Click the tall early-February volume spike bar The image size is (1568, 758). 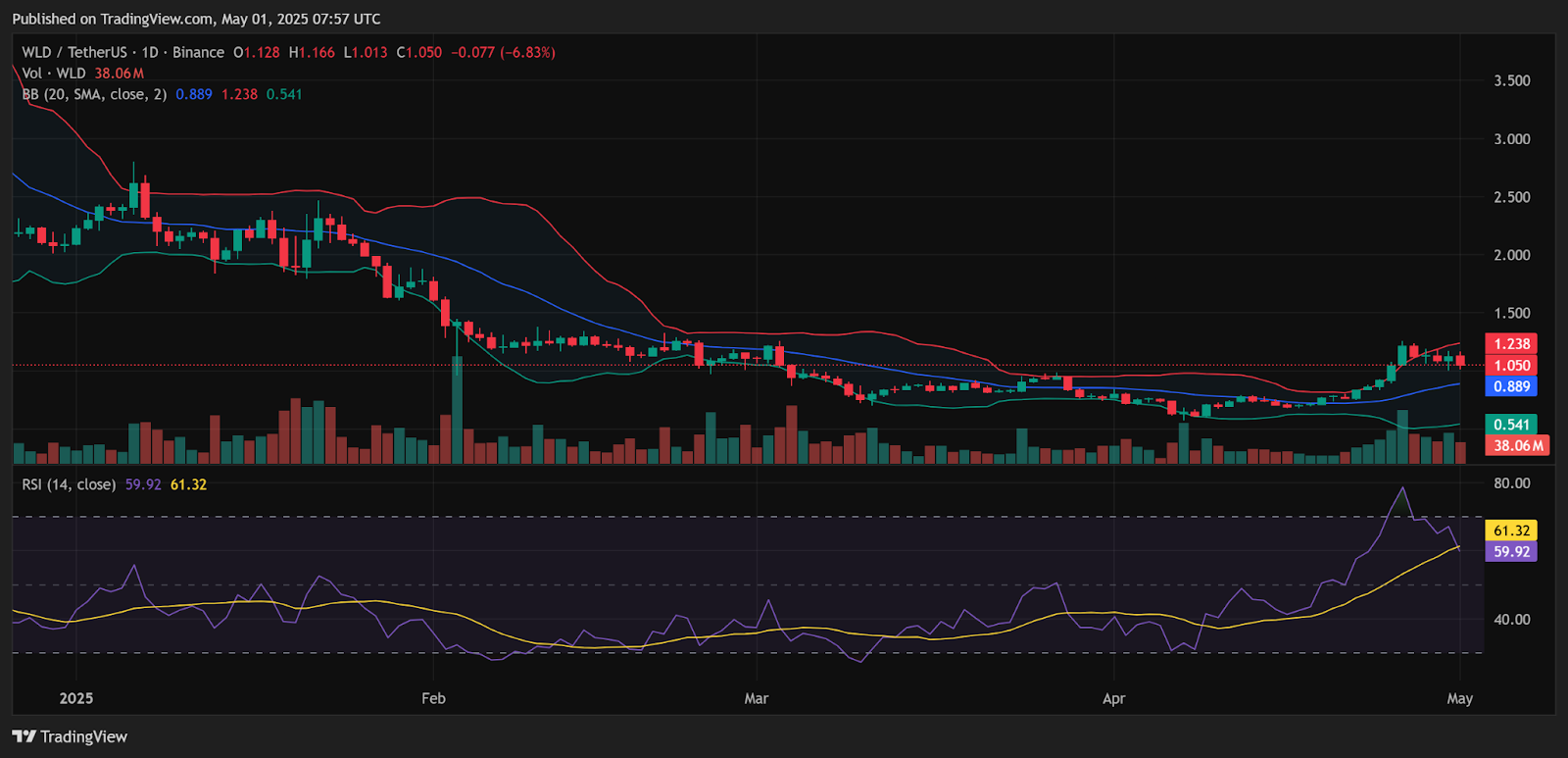pos(457,410)
